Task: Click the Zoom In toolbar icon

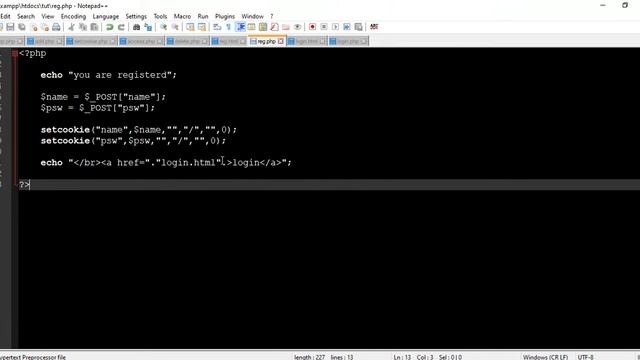Action: pyautogui.click(x=163, y=27)
